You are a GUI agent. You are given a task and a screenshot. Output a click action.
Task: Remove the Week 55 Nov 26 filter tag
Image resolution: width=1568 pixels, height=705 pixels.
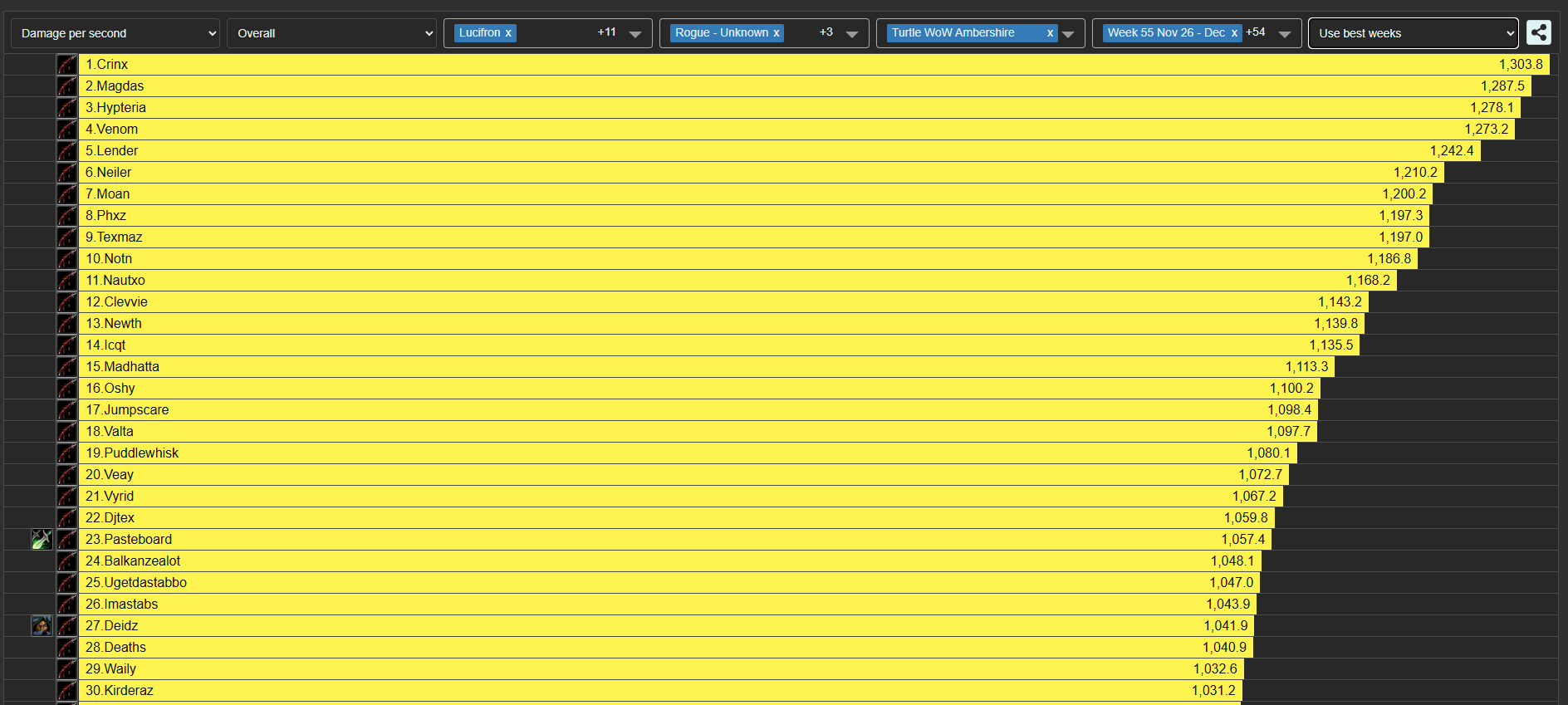pyautogui.click(x=1234, y=33)
